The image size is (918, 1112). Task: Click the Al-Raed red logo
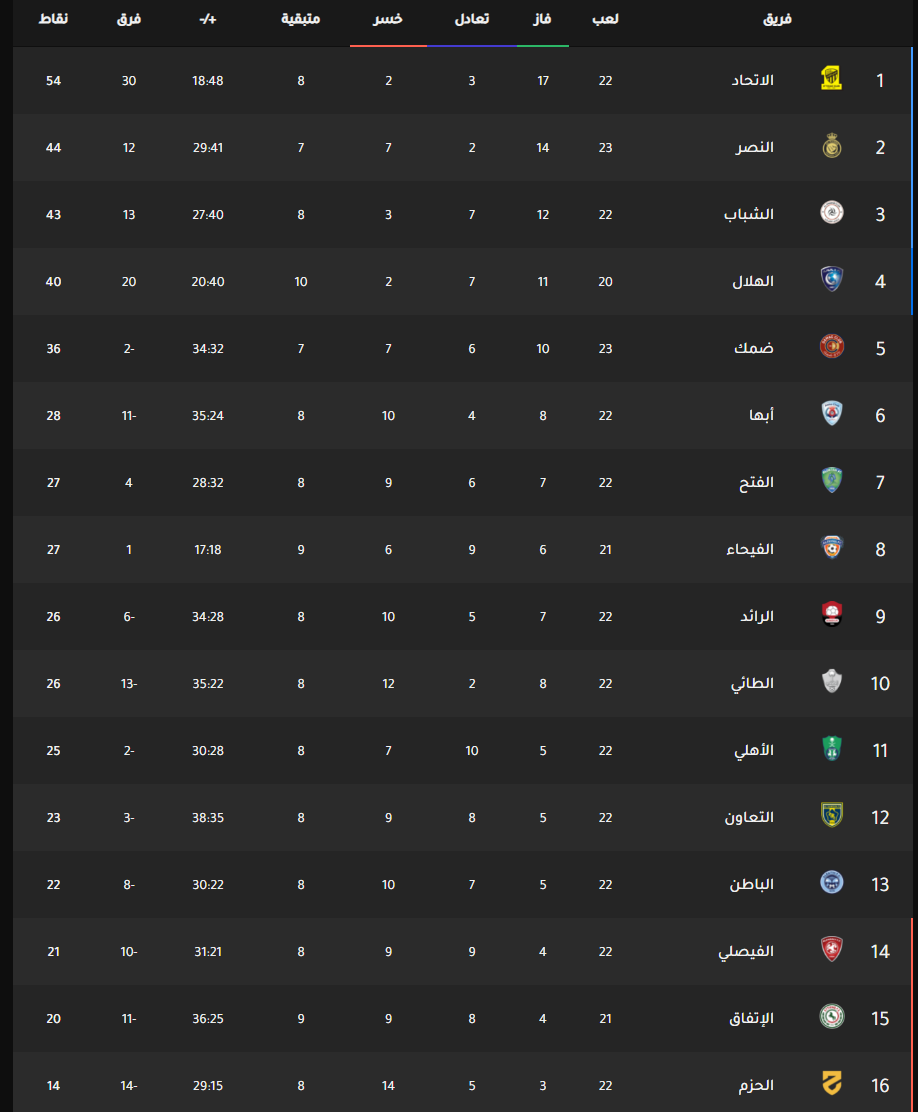coord(831,614)
